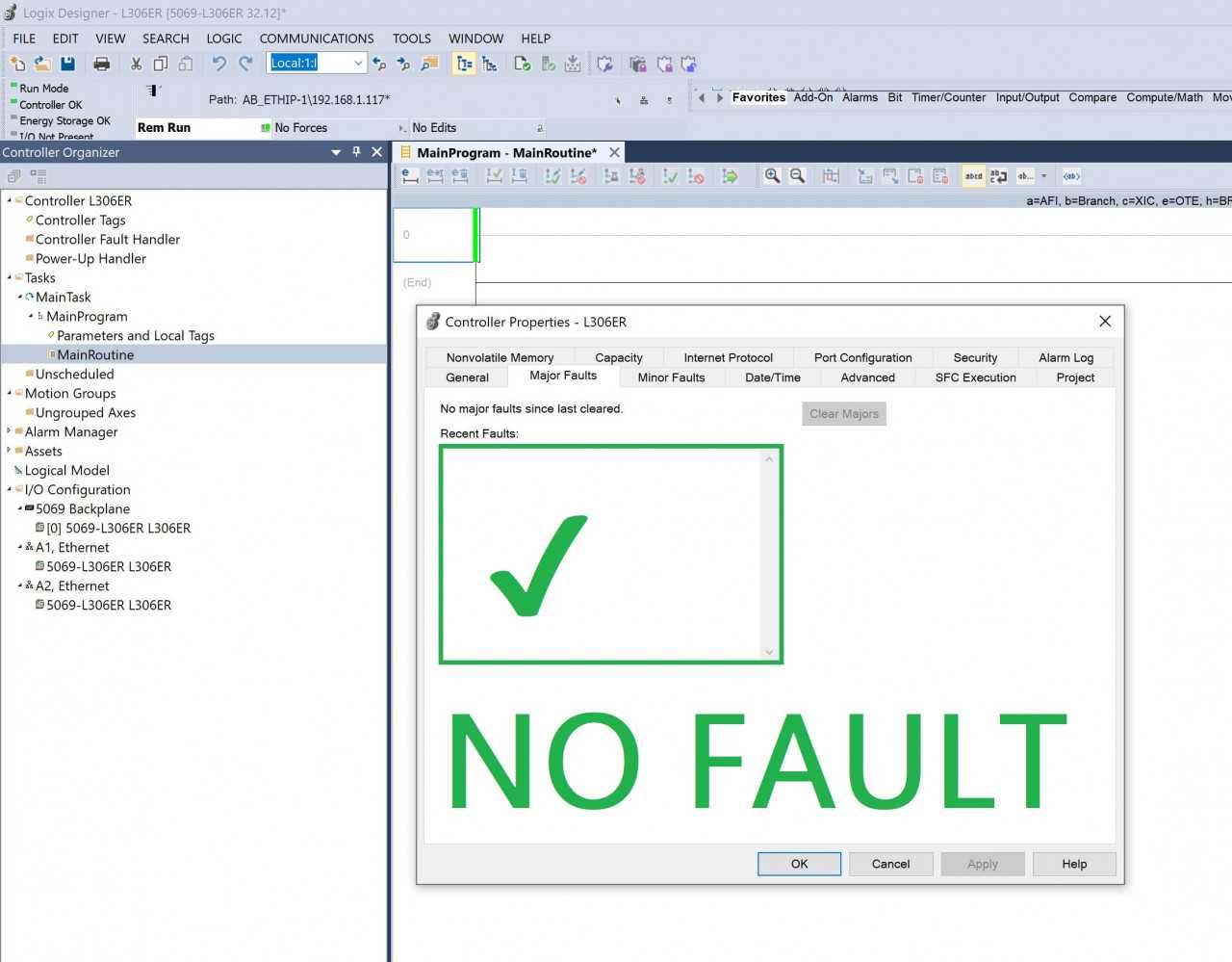Click the controller key-switch icon beside Run Mode
The image size is (1232, 962).
(x=153, y=91)
